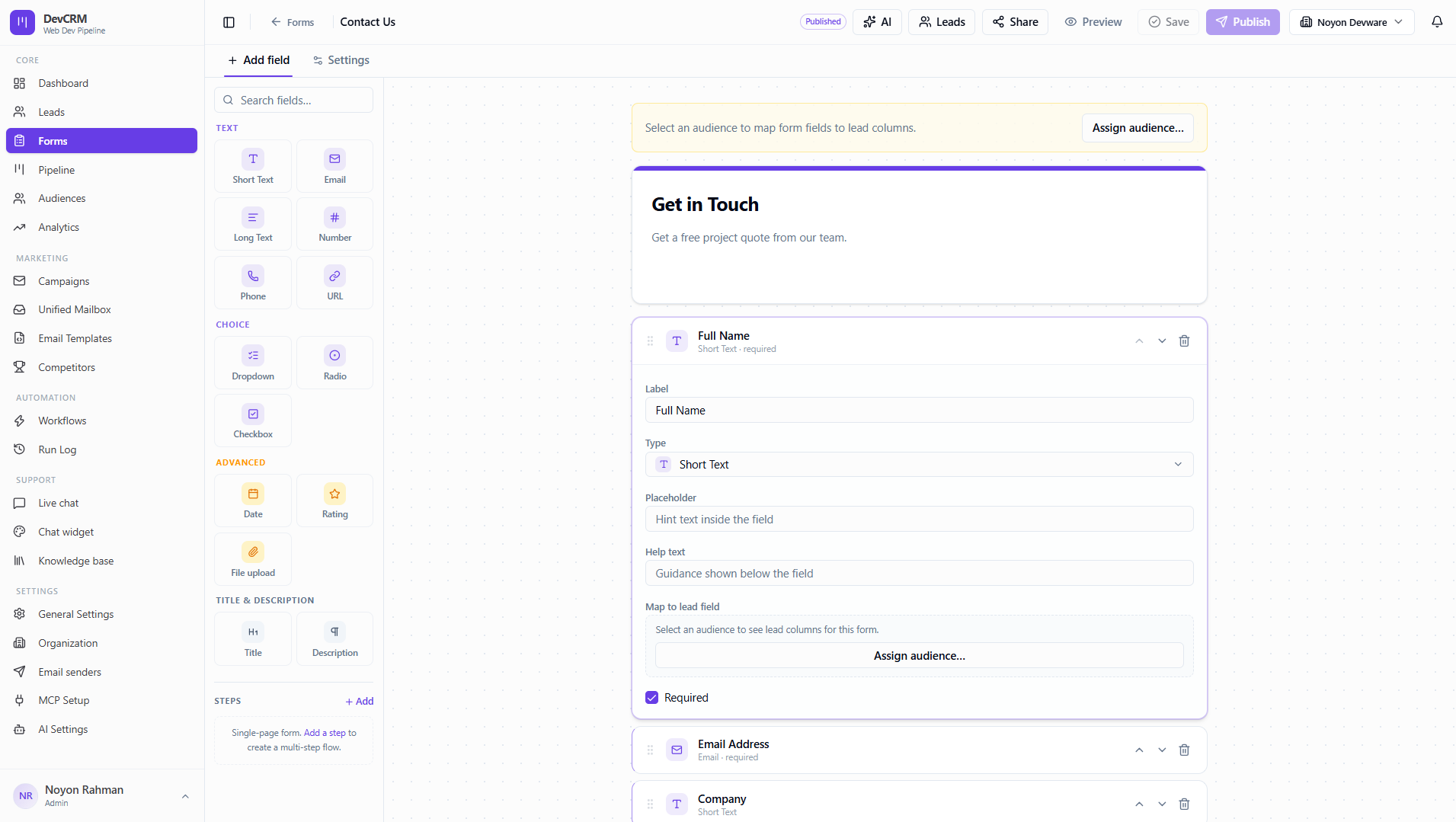The height and width of the screenshot is (822, 1456).
Task: Select the Add field tab
Action: [x=258, y=60]
